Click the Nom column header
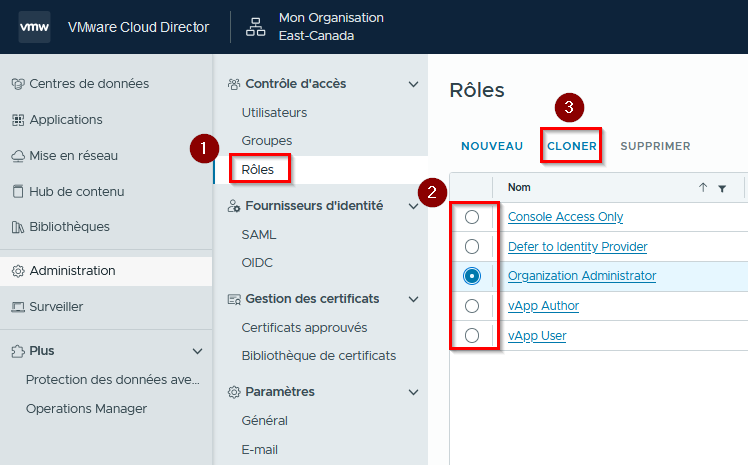Screen dimensions: 748x465 click(519, 187)
